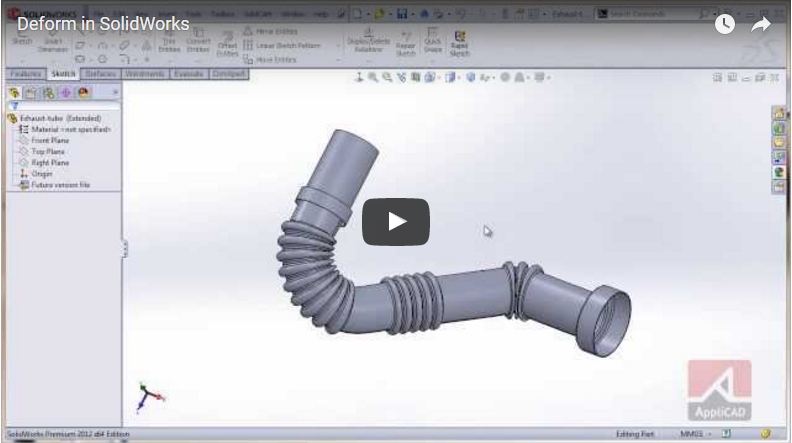The image size is (792, 443).
Task: Click the Open document folder icon
Action: (379, 14)
